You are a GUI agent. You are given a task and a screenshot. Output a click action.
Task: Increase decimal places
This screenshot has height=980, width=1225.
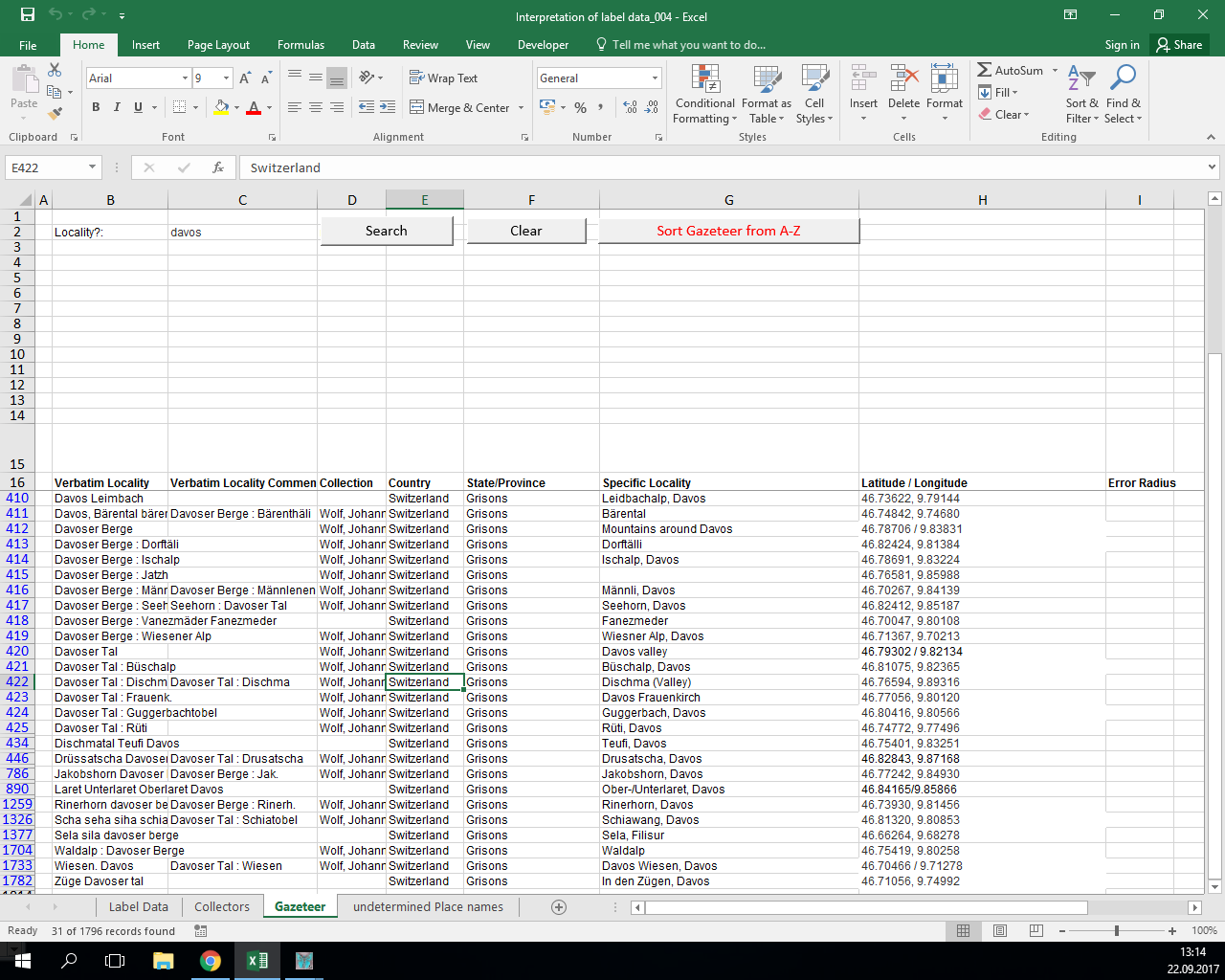click(630, 107)
